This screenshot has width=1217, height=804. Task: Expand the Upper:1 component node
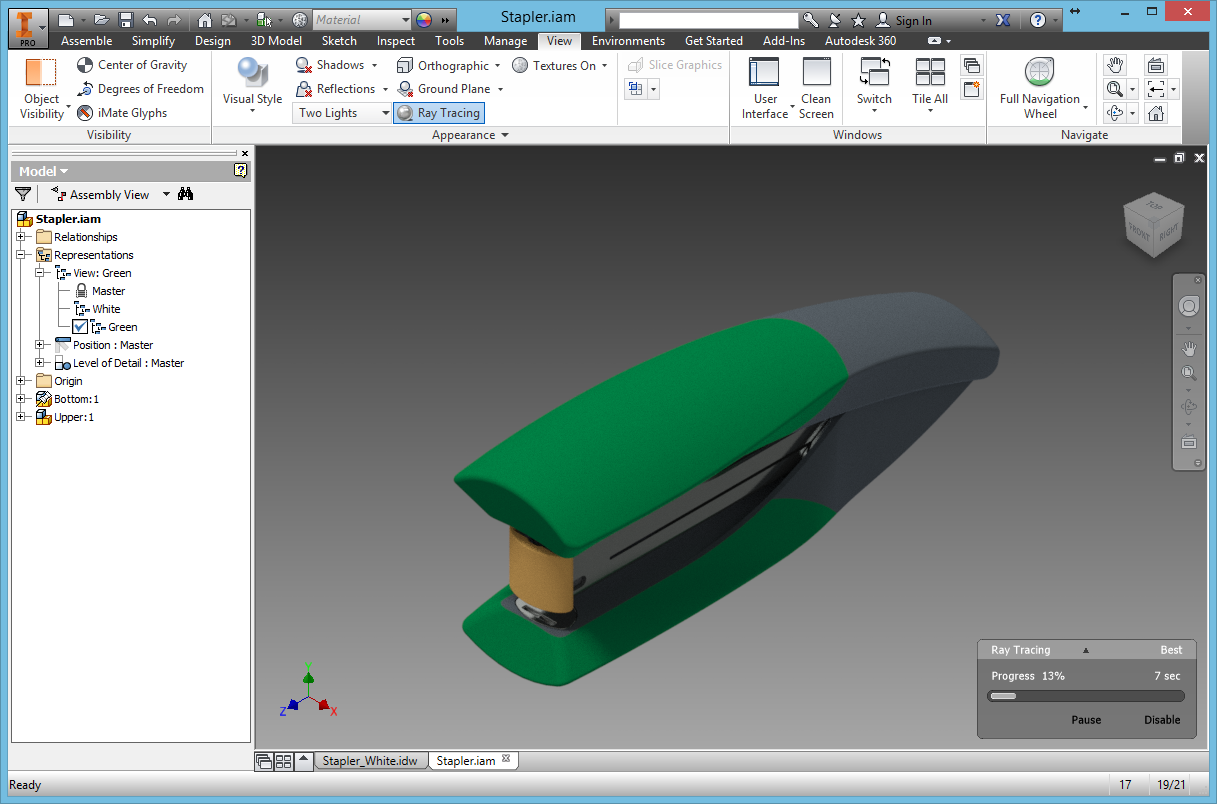click(x=21, y=417)
